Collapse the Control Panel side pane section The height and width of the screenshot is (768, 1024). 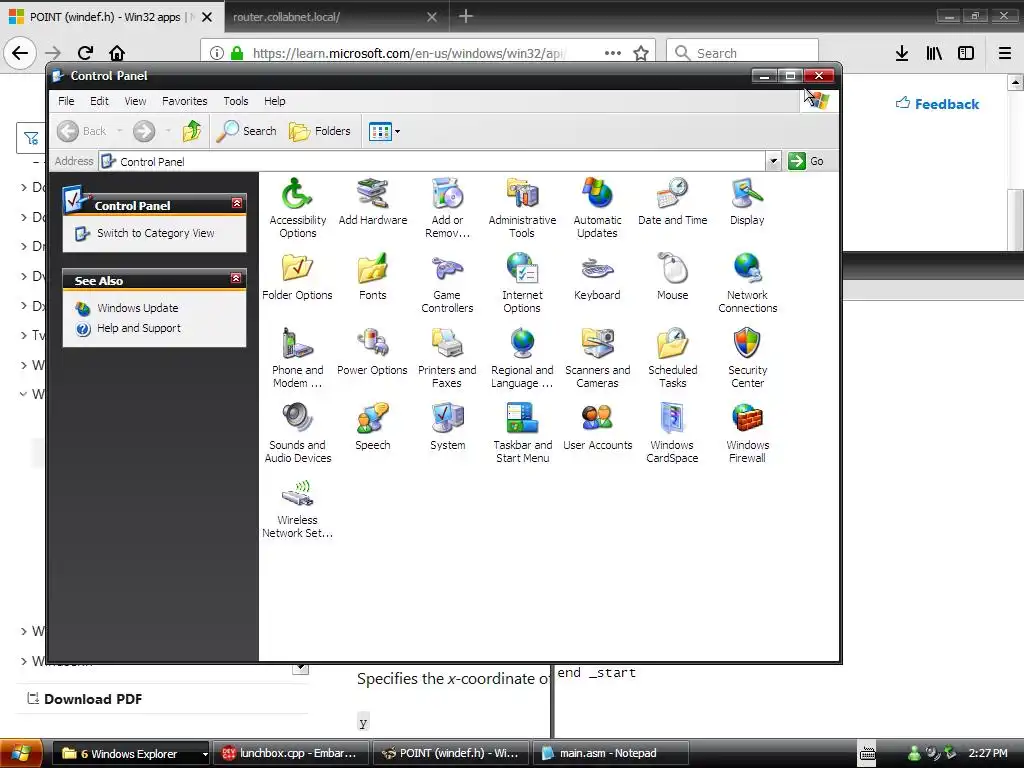(x=237, y=204)
